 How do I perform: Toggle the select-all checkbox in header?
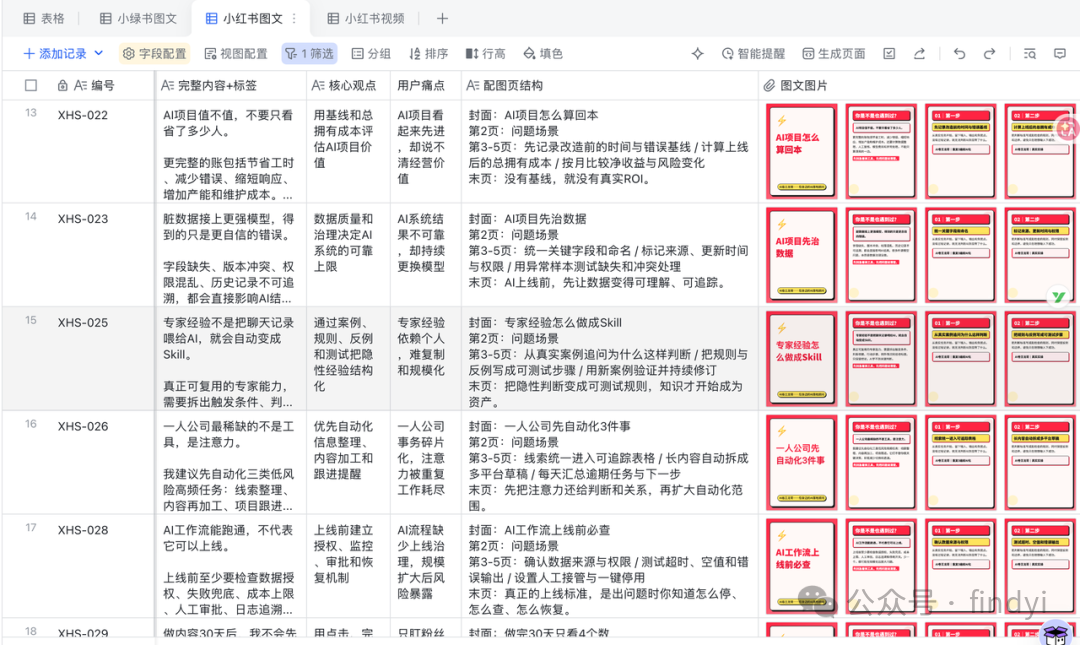(31, 85)
